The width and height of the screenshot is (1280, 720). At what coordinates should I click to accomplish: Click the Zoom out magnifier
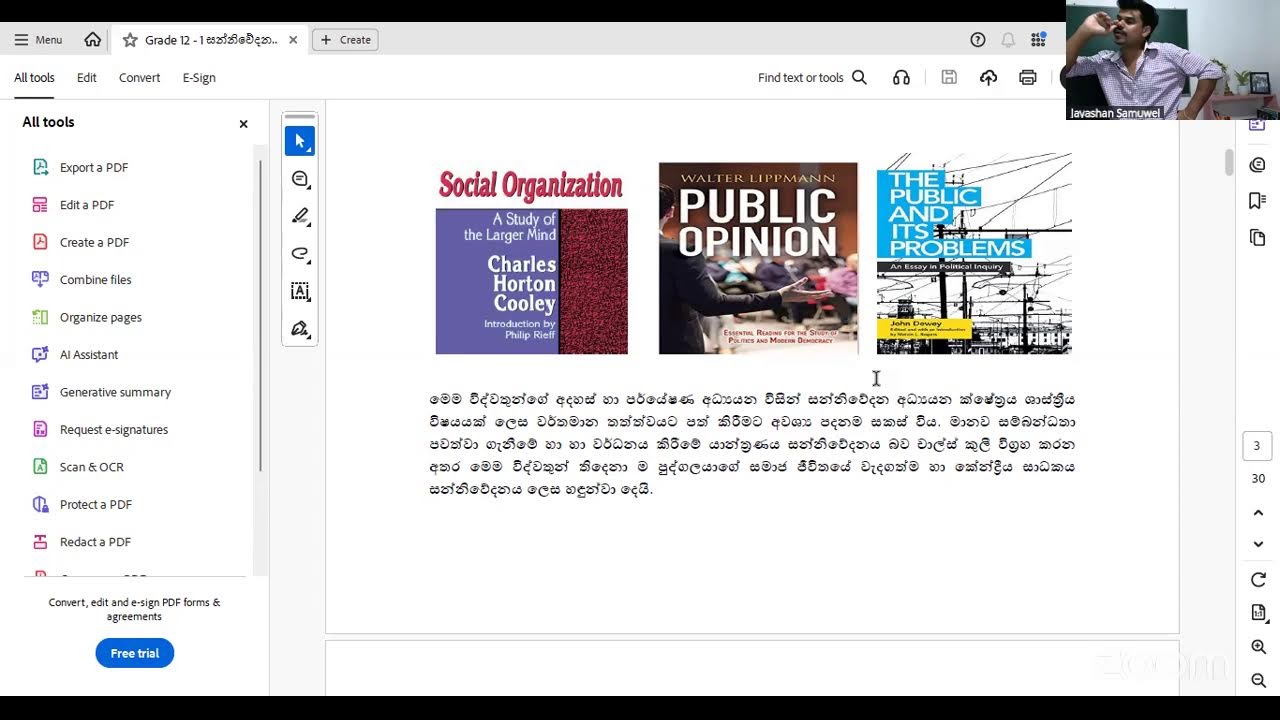click(x=1258, y=680)
